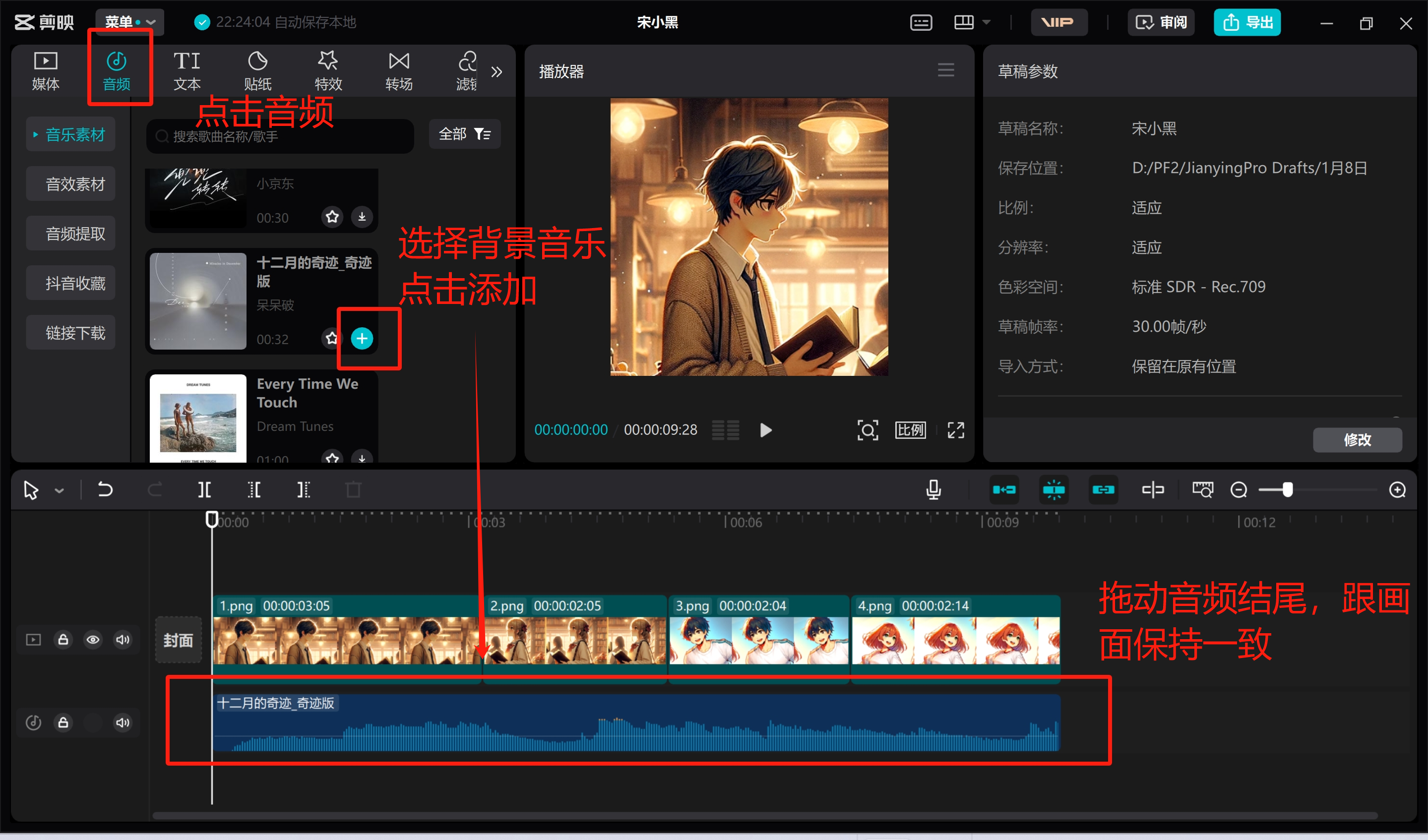Lock the audio track
This screenshot has height=840, width=1428.
63,722
